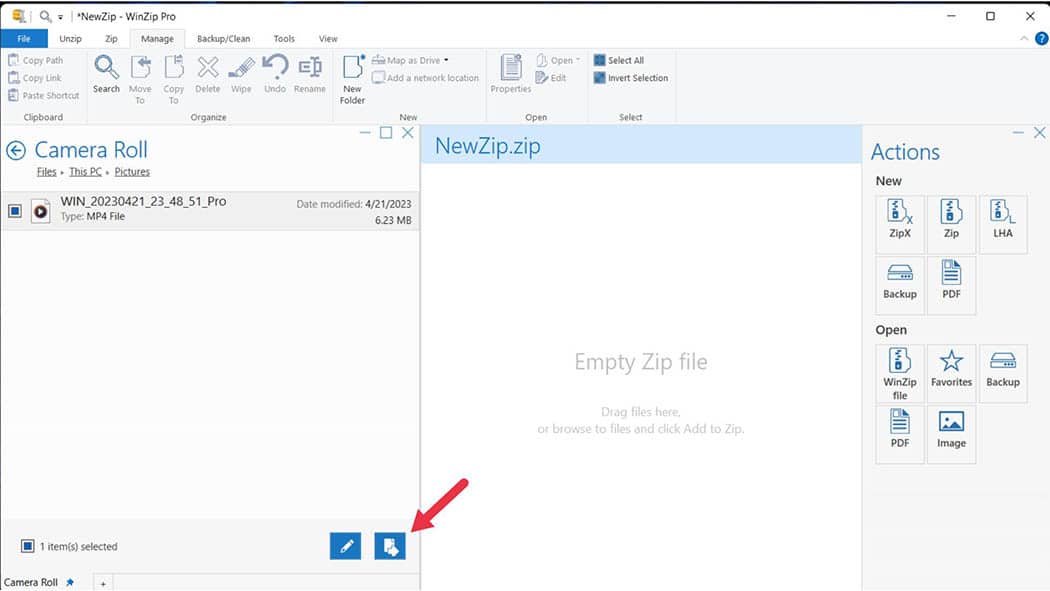This screenshot has width=1050, height=591.
Task: Switch to the Tools ribbon tab
Action: coord(284,39)
